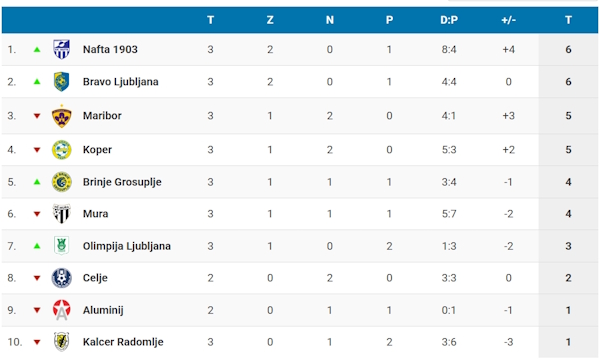
Task: Click the Kalcer Radomlje club crest
Action: 61,342
